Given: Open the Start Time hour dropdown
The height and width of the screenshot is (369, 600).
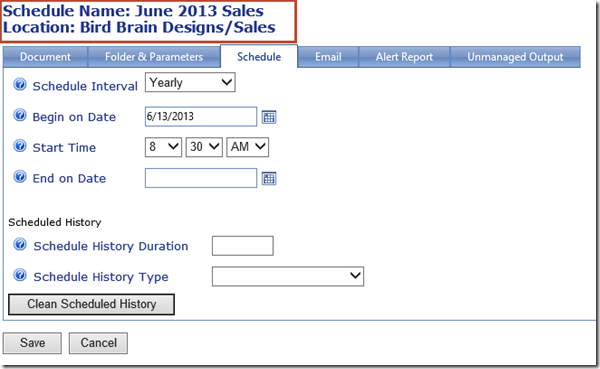Looking at the screenshot, I should pyautogui.click(x=163, y=147).
